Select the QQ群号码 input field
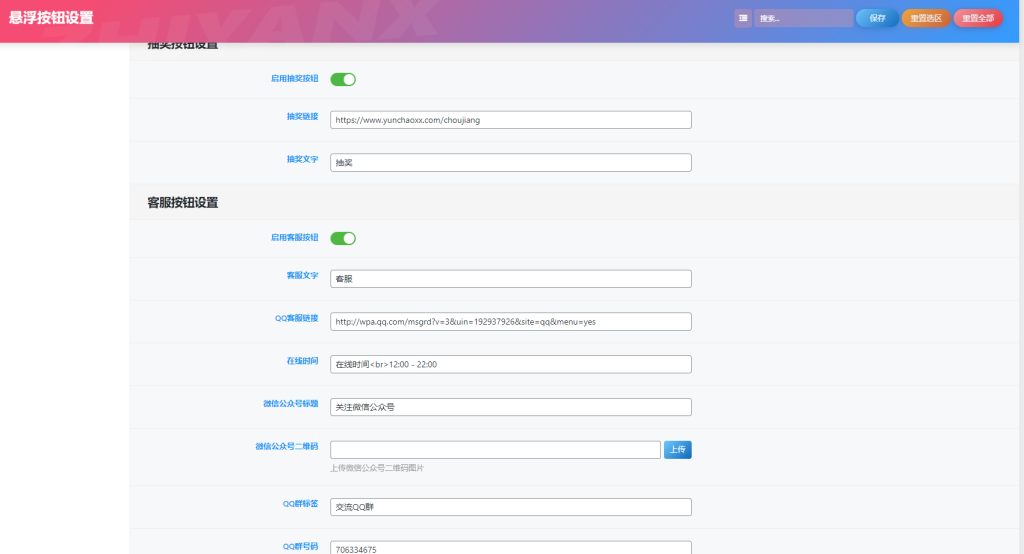This screenshot has height=554, width=1024. click(510, 547)
